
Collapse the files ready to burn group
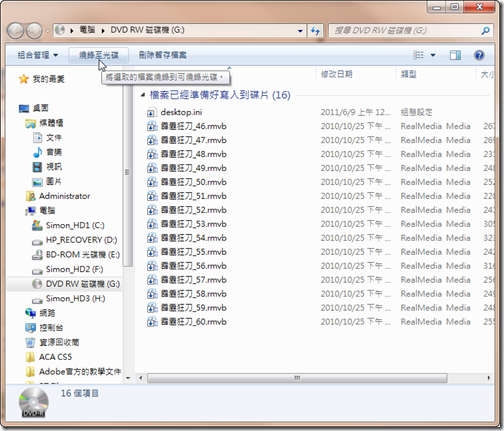[143, 95]
